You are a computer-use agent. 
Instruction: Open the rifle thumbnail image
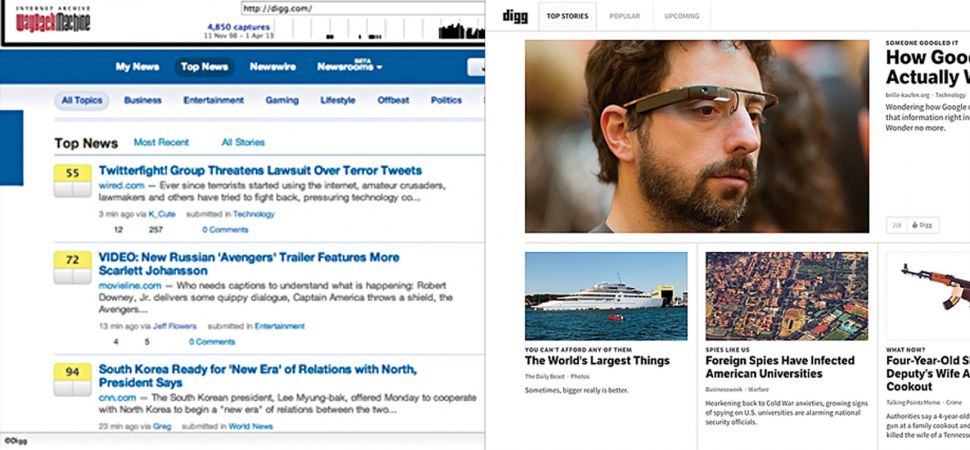tap(928, 296)
